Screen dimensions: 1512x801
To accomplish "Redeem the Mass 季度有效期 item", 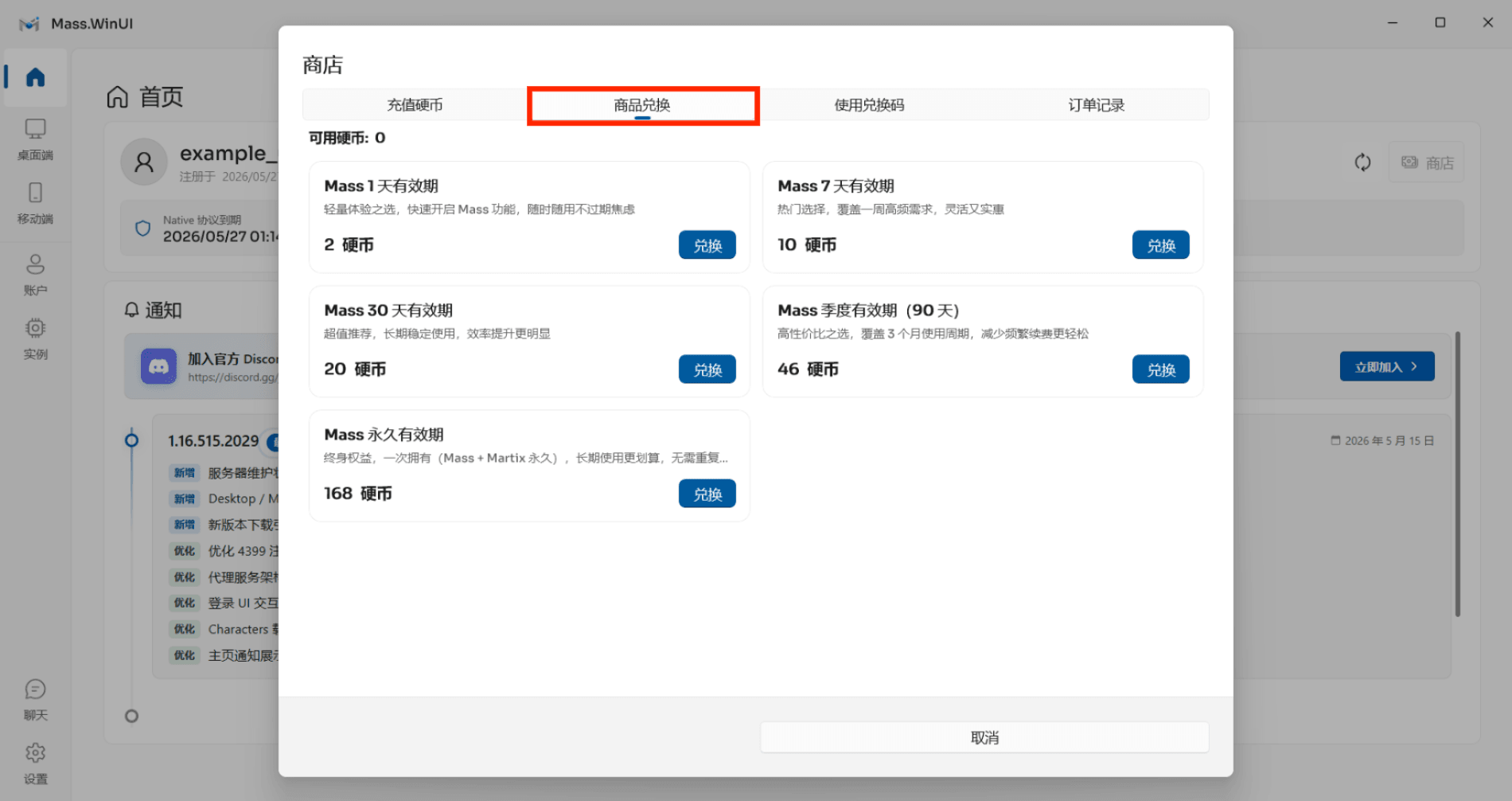I will 1161,369.
